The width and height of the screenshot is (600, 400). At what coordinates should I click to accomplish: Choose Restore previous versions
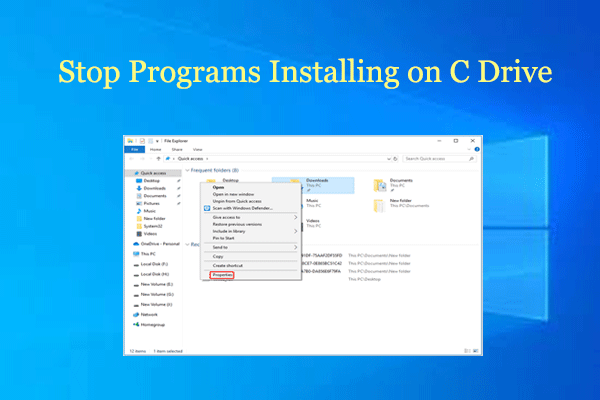point(237,224)
